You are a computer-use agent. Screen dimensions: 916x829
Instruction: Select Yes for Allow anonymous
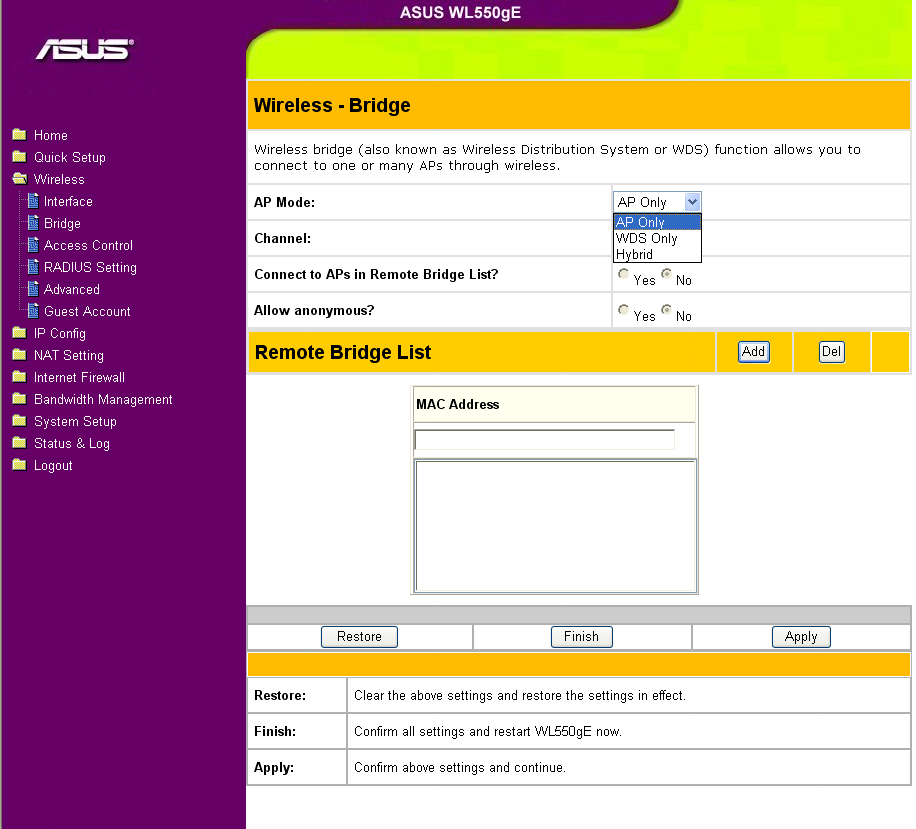tap(623, 310)
